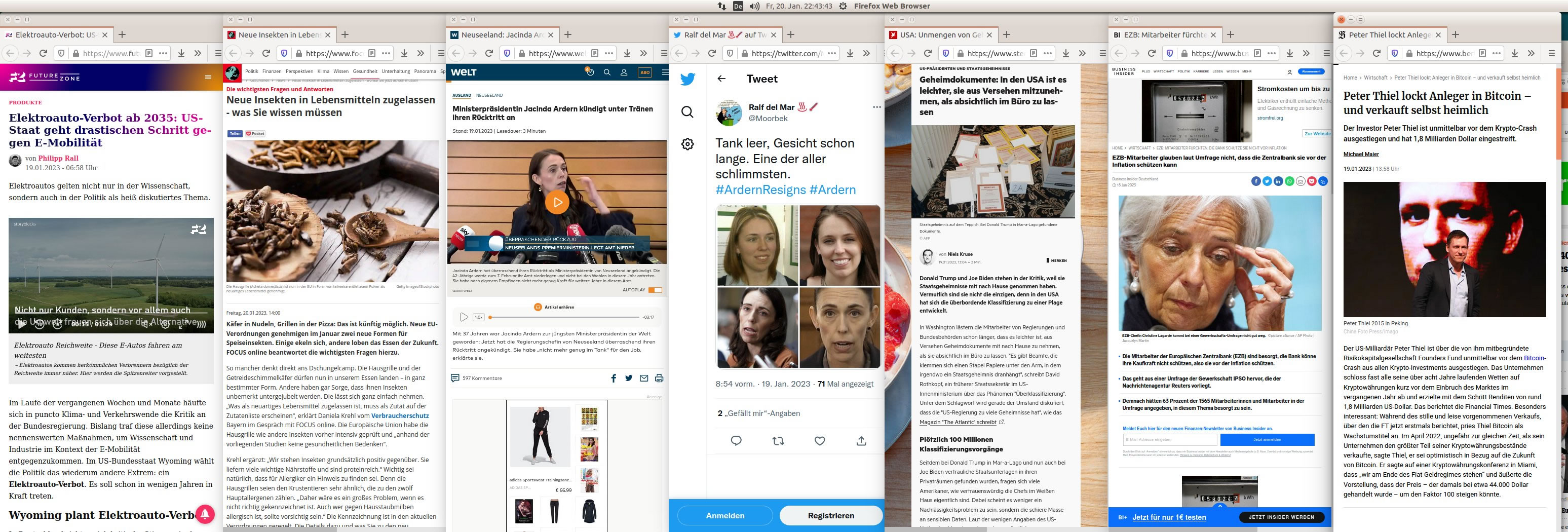1568x532 pixels.
Task: Change the 1.0x audio playback speed
Action: pyautogui.click(x=479, y=317)
